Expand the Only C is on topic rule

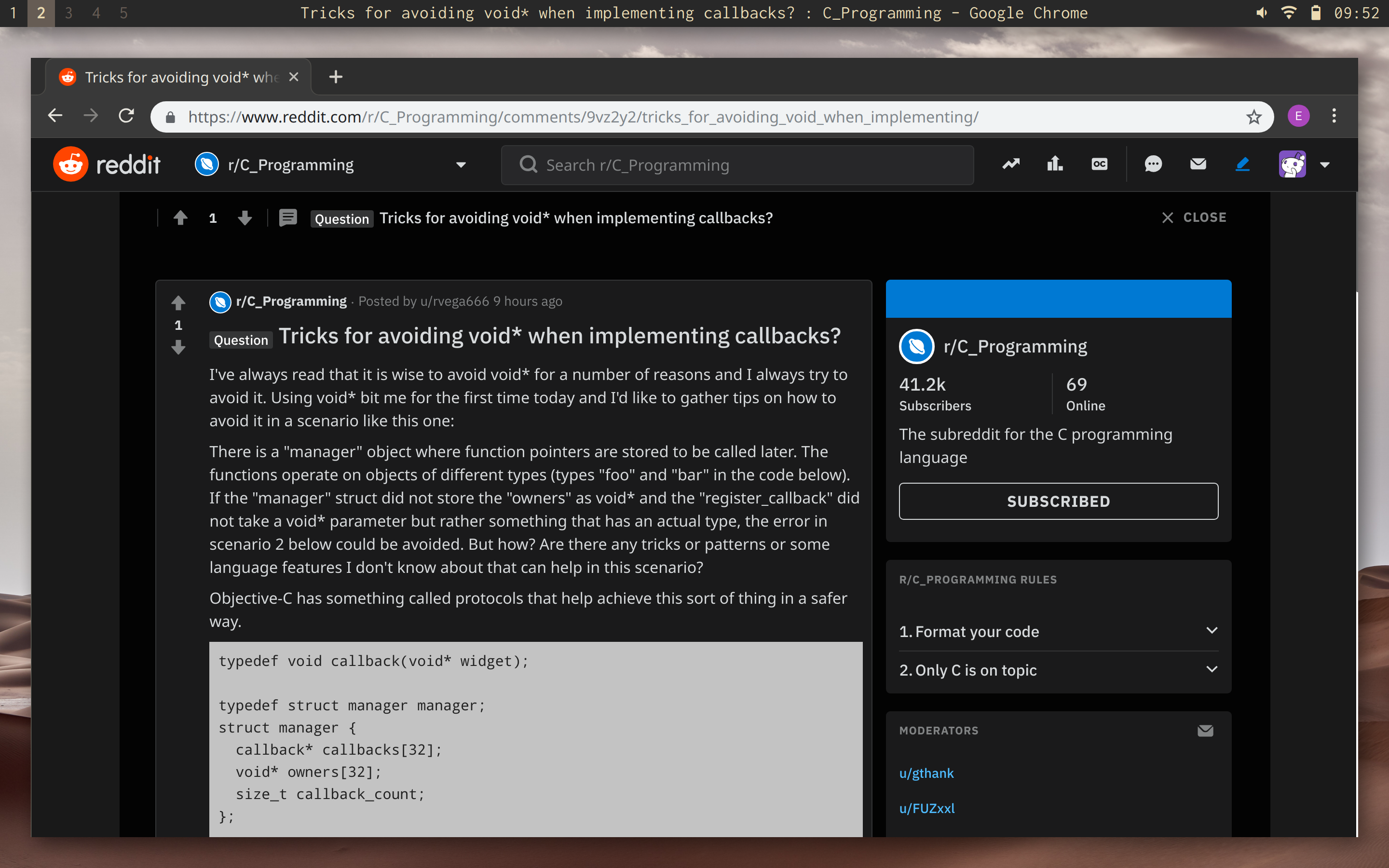[x=1059, y=670]
